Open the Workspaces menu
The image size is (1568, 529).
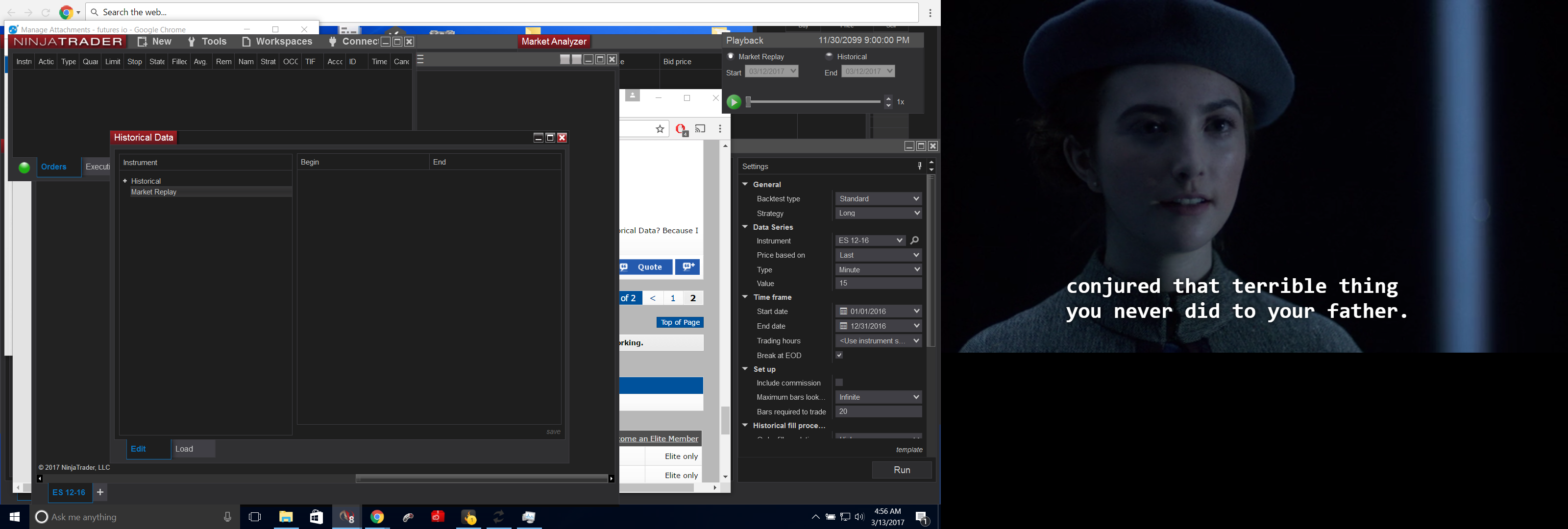(x=277, y=42)
